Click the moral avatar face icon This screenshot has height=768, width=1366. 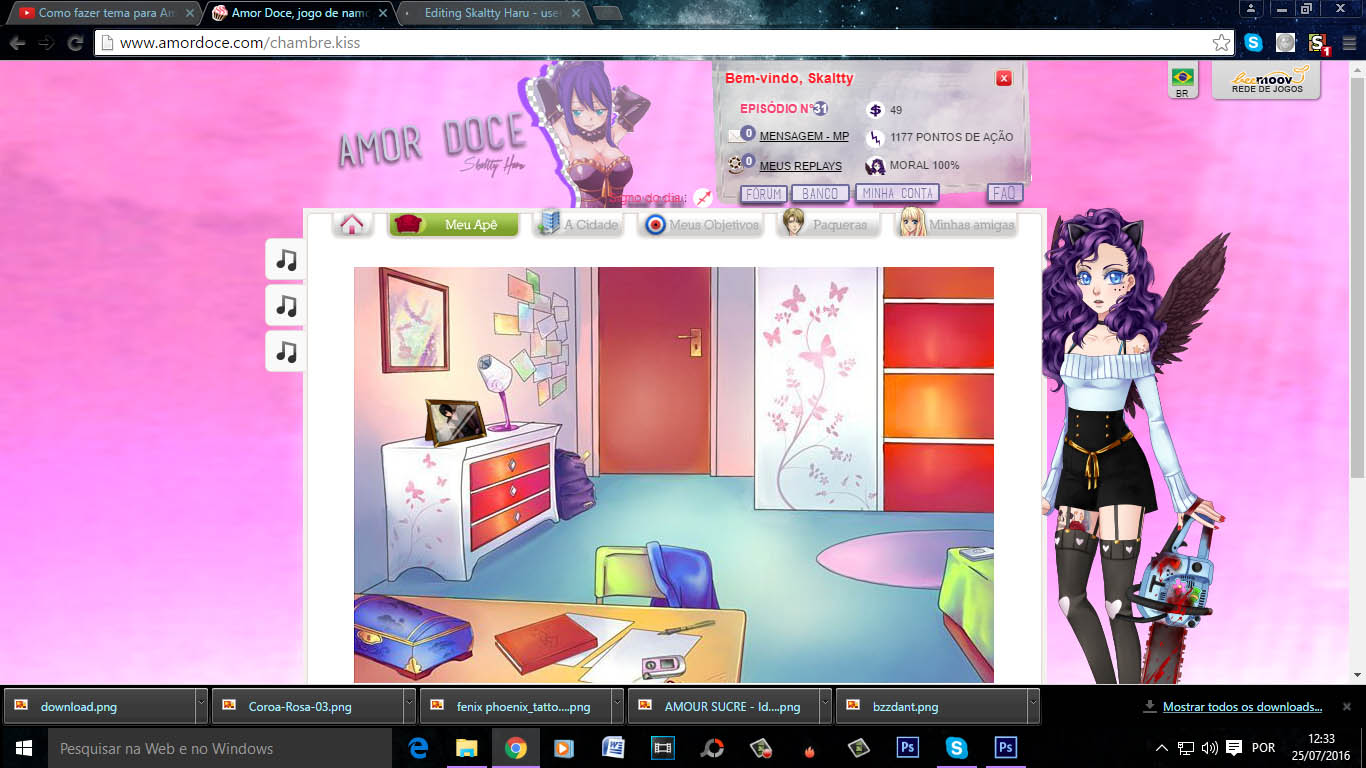(875, 166)
